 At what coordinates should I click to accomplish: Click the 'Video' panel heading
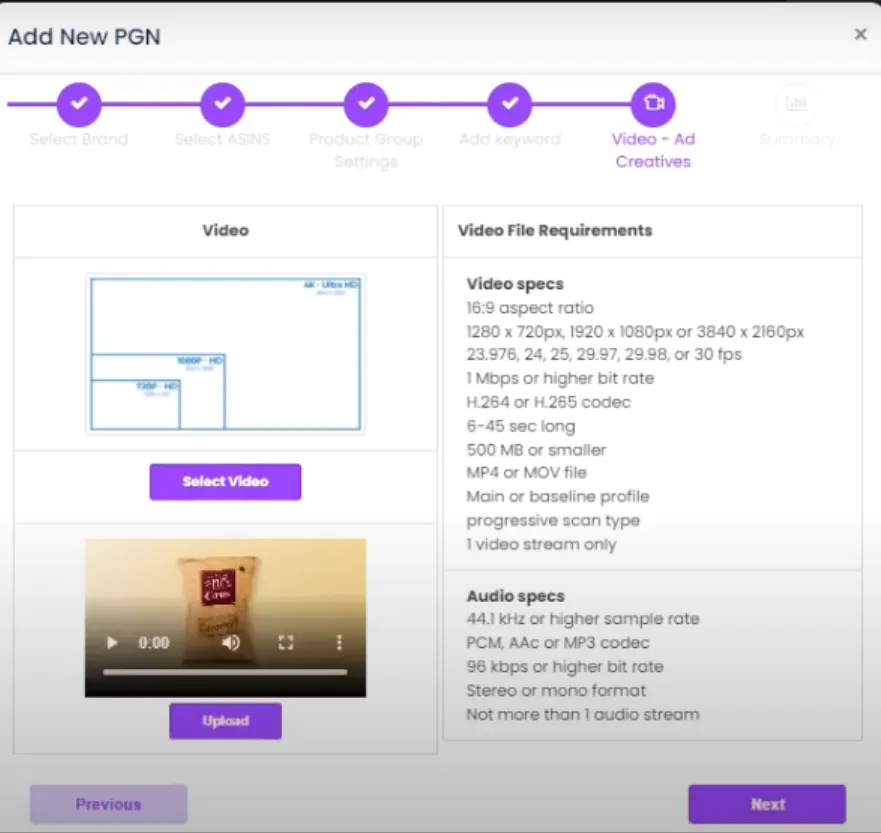tap(225, 230)
